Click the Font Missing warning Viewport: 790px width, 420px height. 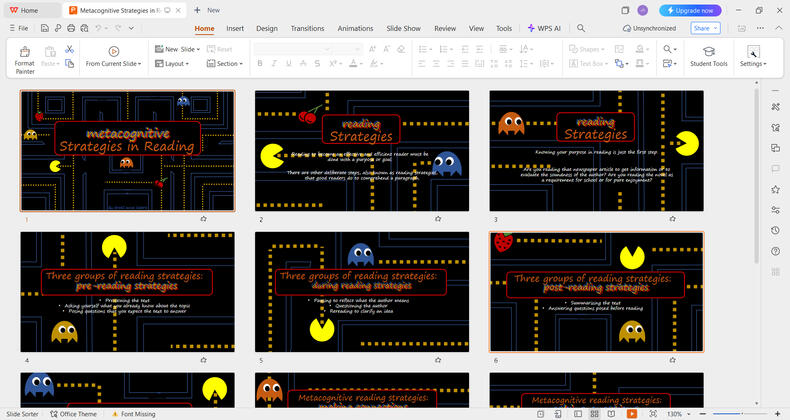(x=134, y=414)
